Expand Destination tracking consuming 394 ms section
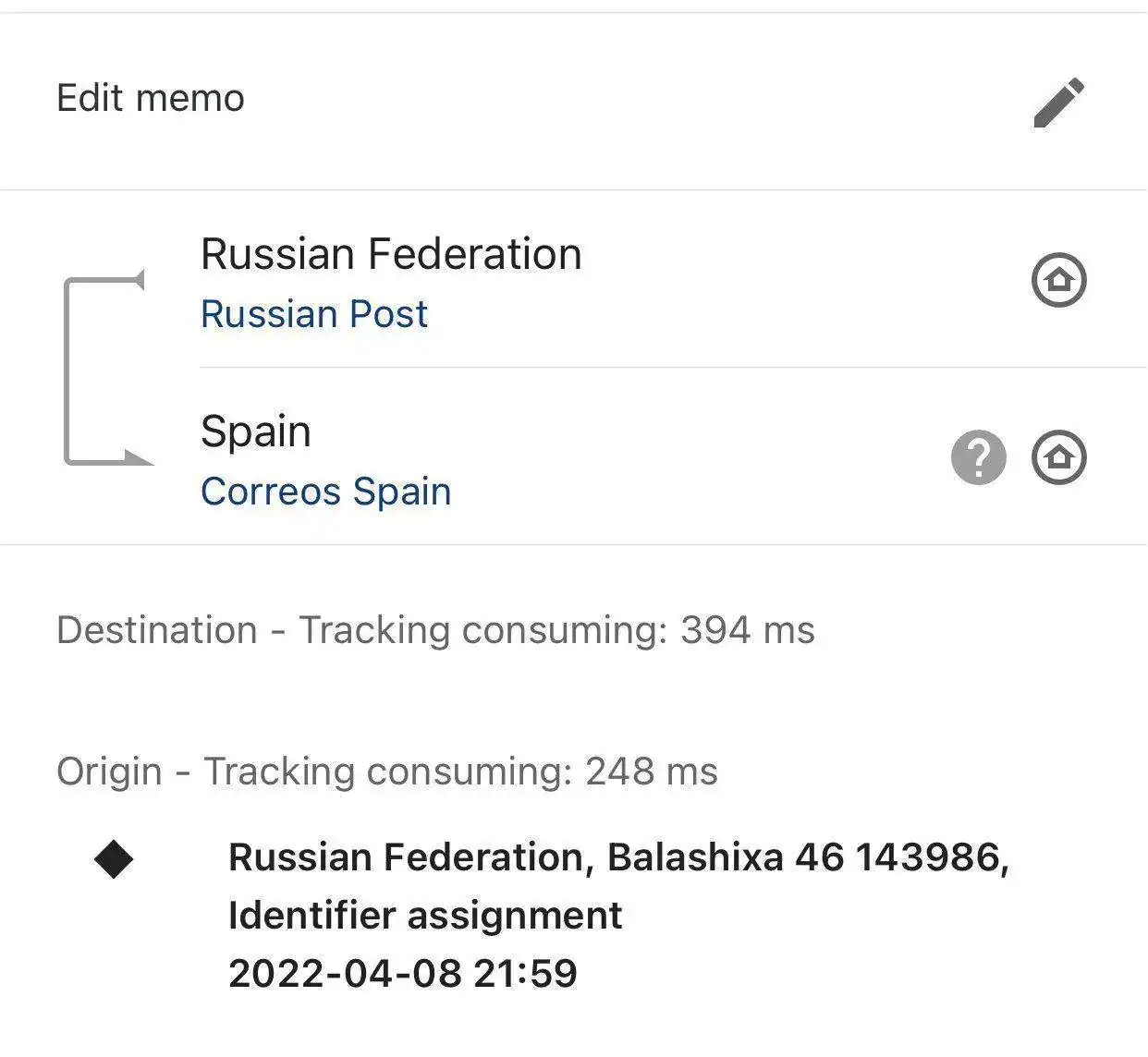The width and height of the screenshot is (1148, 1057). pyautogui.click(x=435, y=630)
